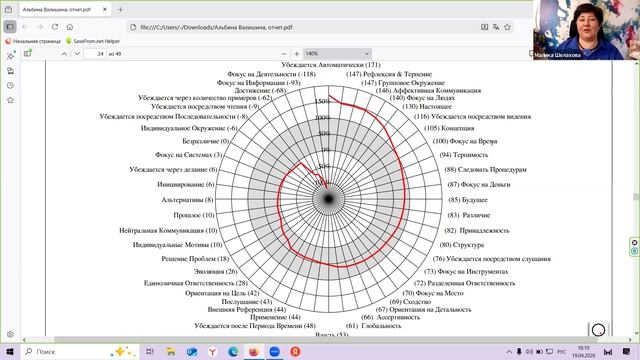
Task: Open the SaveFrom.net Helper bookmark
Action: [93, 41]
